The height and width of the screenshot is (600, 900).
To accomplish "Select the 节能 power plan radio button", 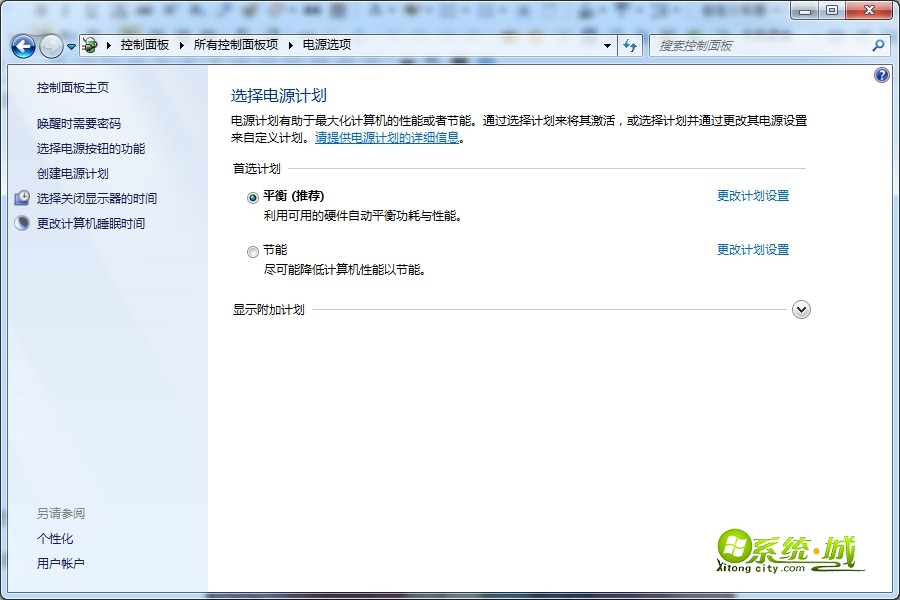I will click(253, 252).
